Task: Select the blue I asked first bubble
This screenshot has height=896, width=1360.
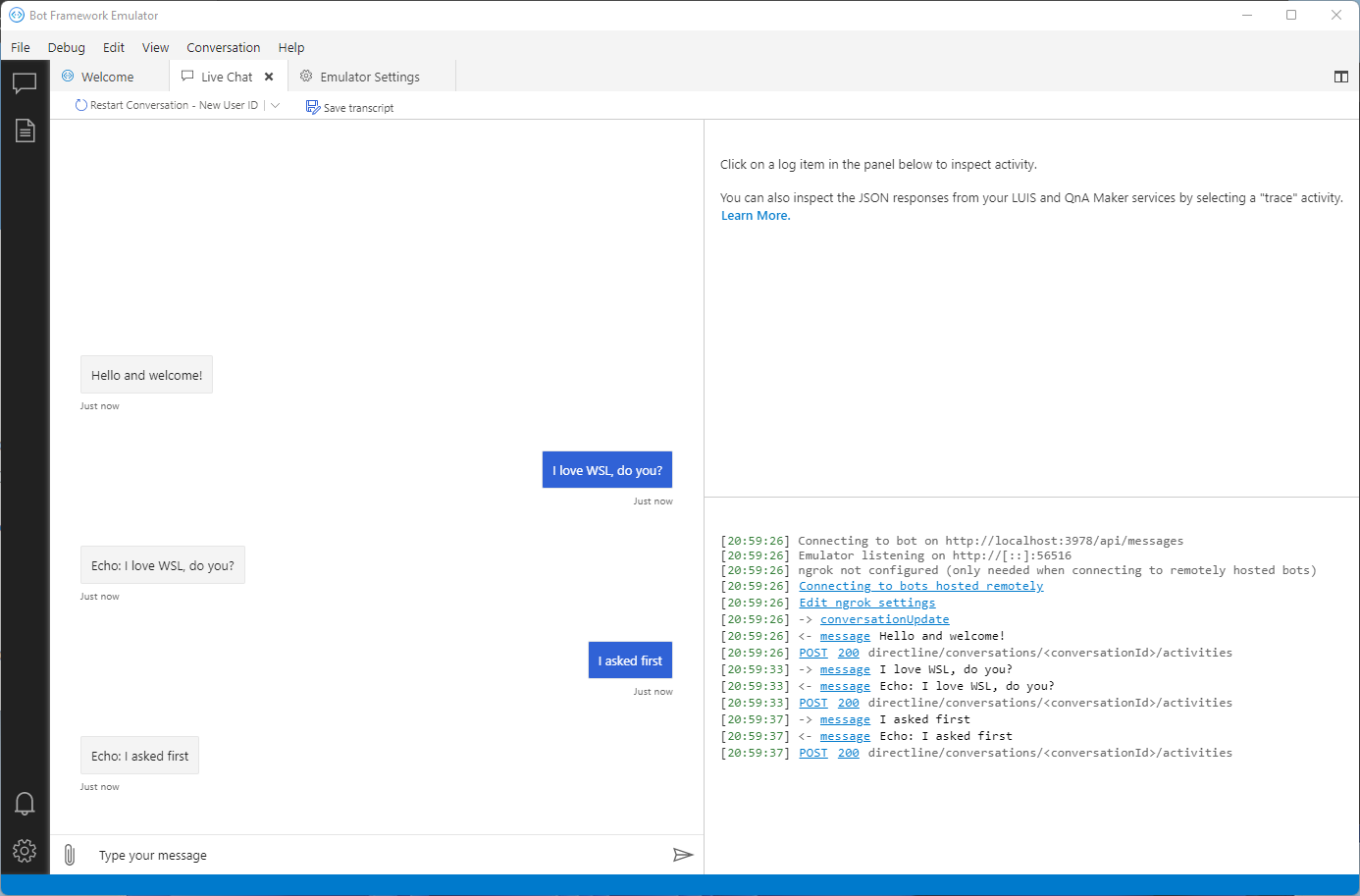Action: tap(630, 660)
